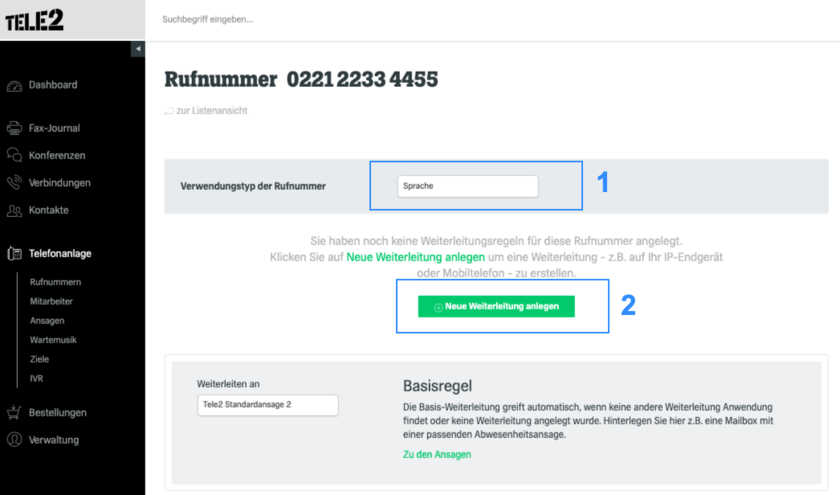Follow the Zu den Ansagen link

coord(437,454)
